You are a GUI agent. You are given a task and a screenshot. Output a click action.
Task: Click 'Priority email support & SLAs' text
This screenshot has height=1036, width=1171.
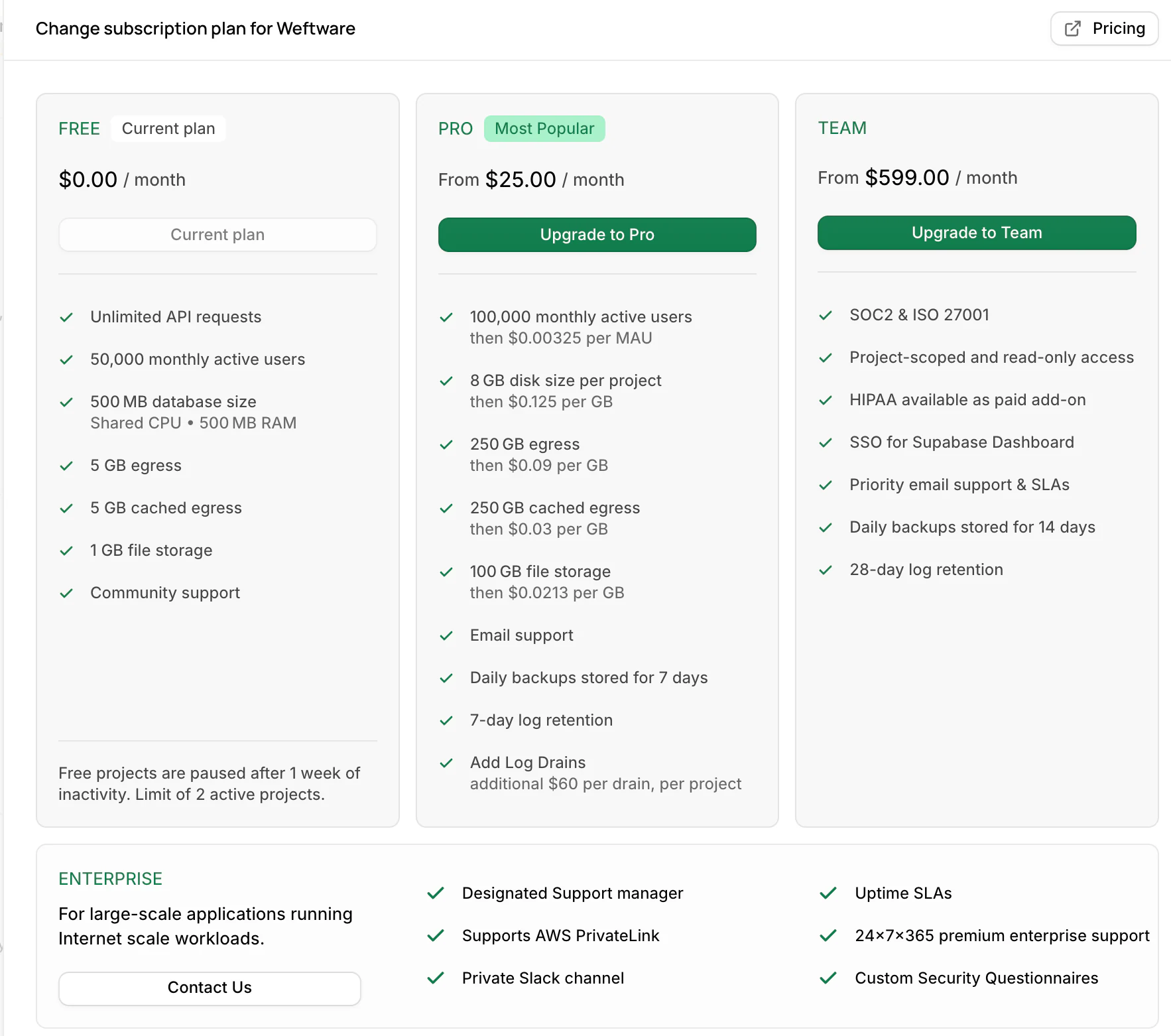[959, 485]
